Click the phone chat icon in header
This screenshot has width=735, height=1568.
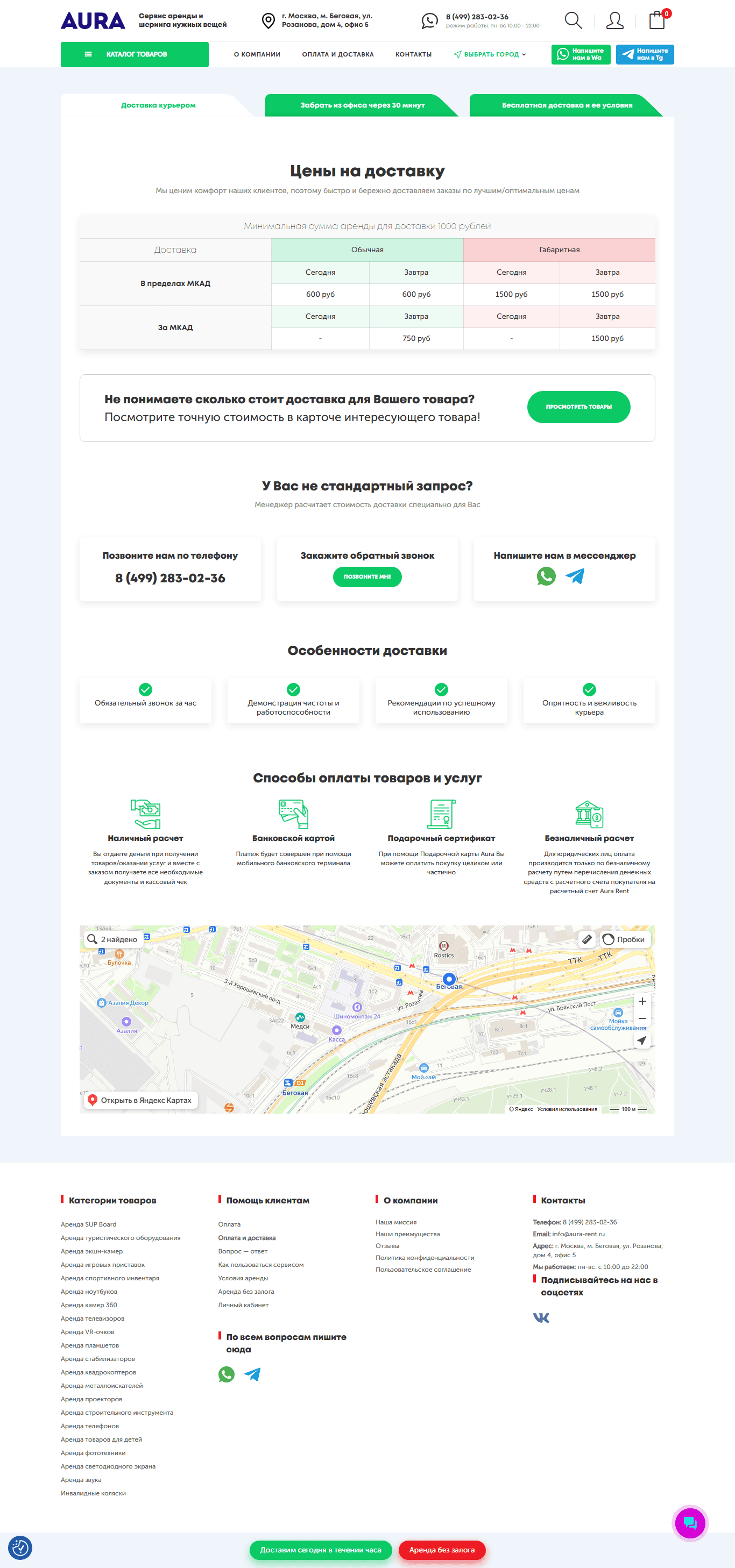[429, 20]
